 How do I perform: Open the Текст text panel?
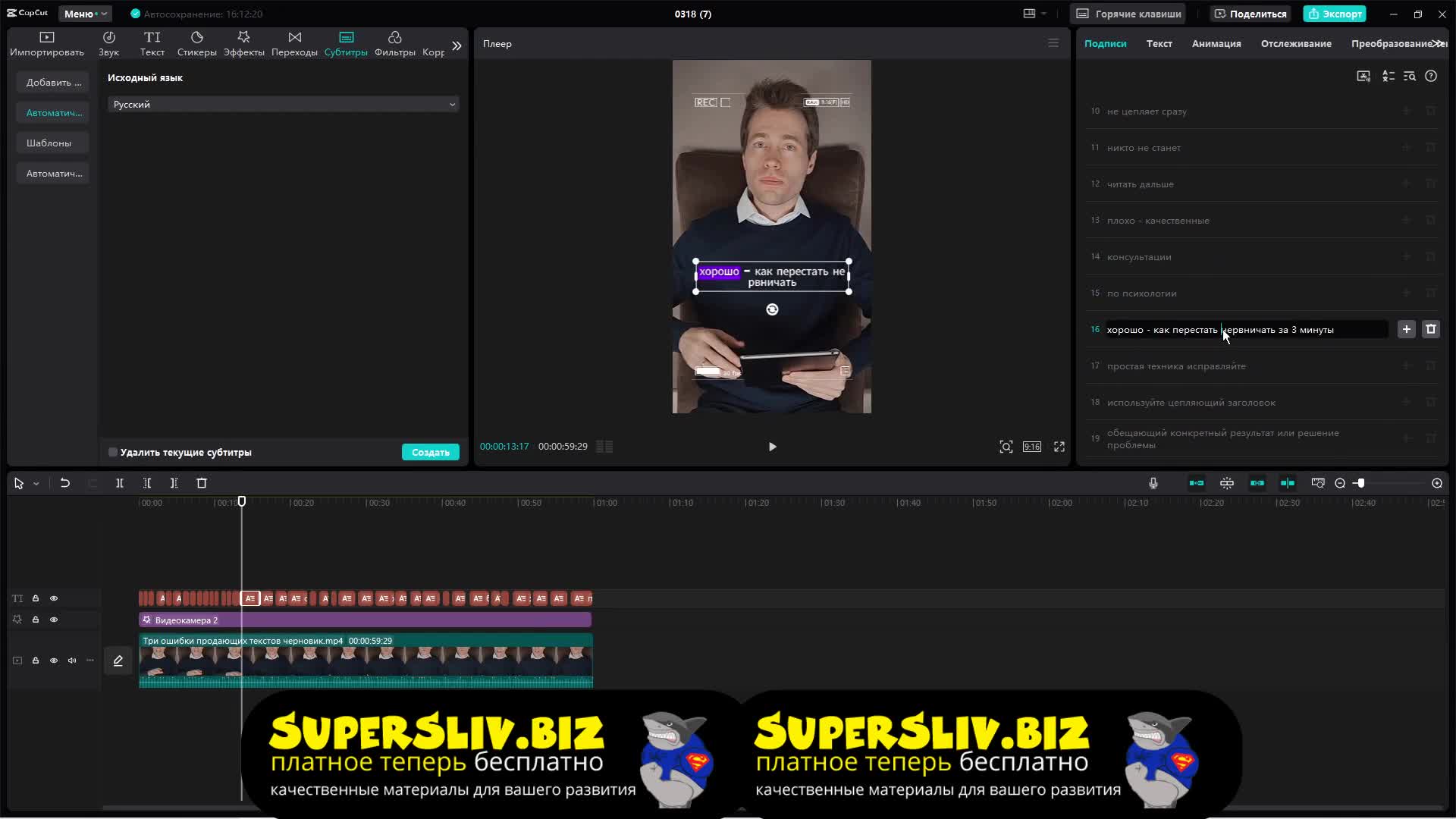click(x=152, y=44)
